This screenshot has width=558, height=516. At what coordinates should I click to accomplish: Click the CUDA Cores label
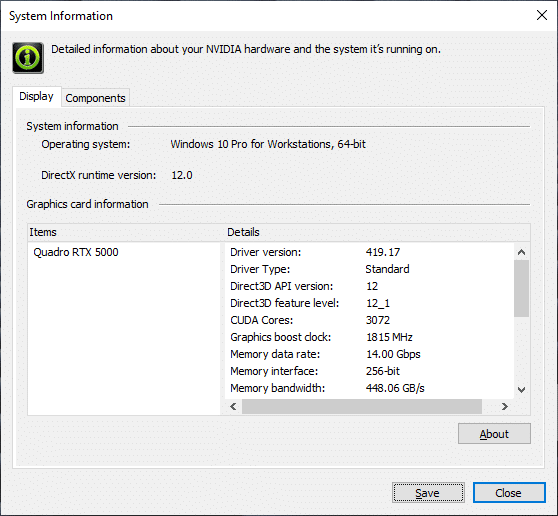pos(262,320)
